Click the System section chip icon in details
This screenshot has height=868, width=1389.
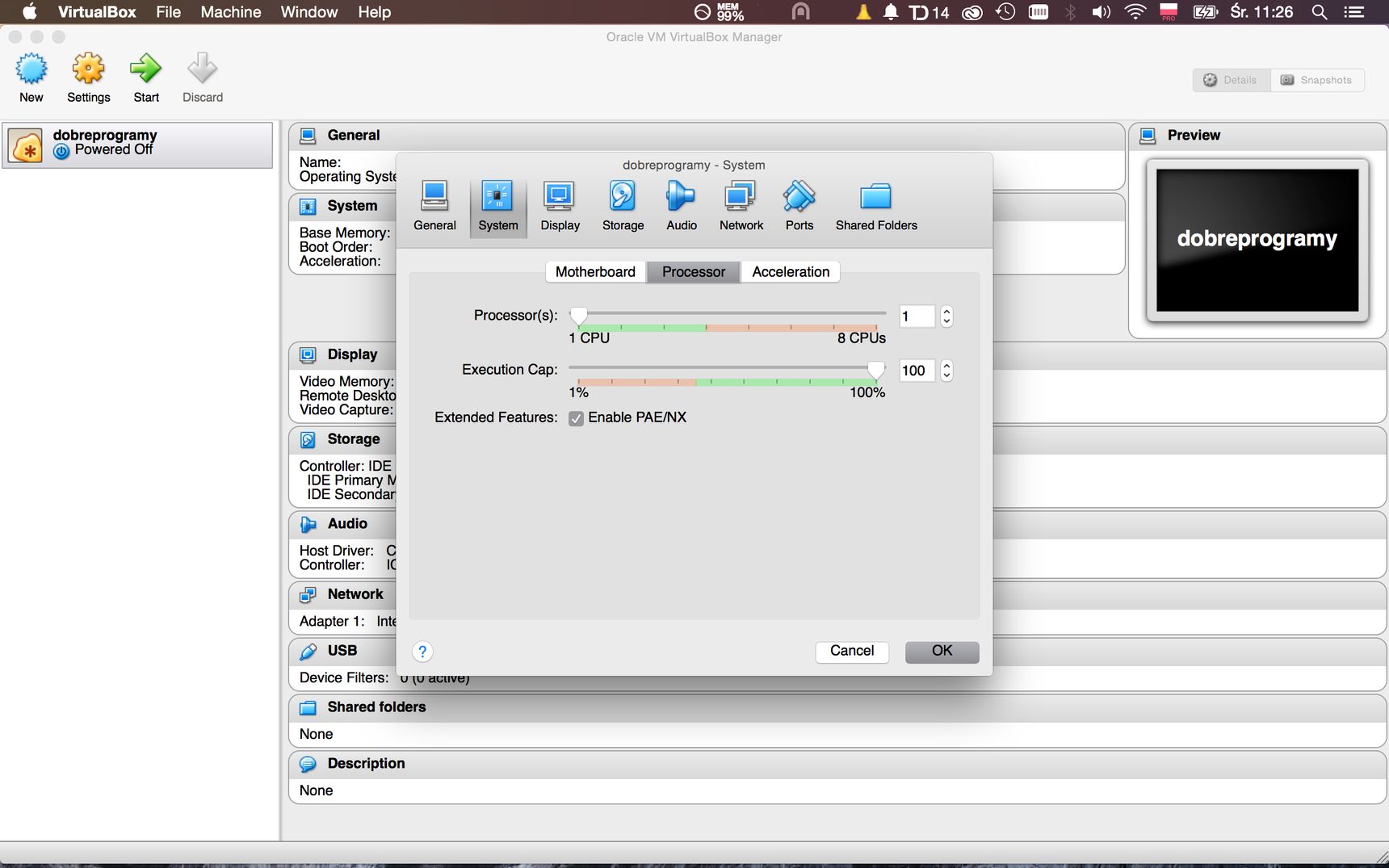click(x=308, y=207)
